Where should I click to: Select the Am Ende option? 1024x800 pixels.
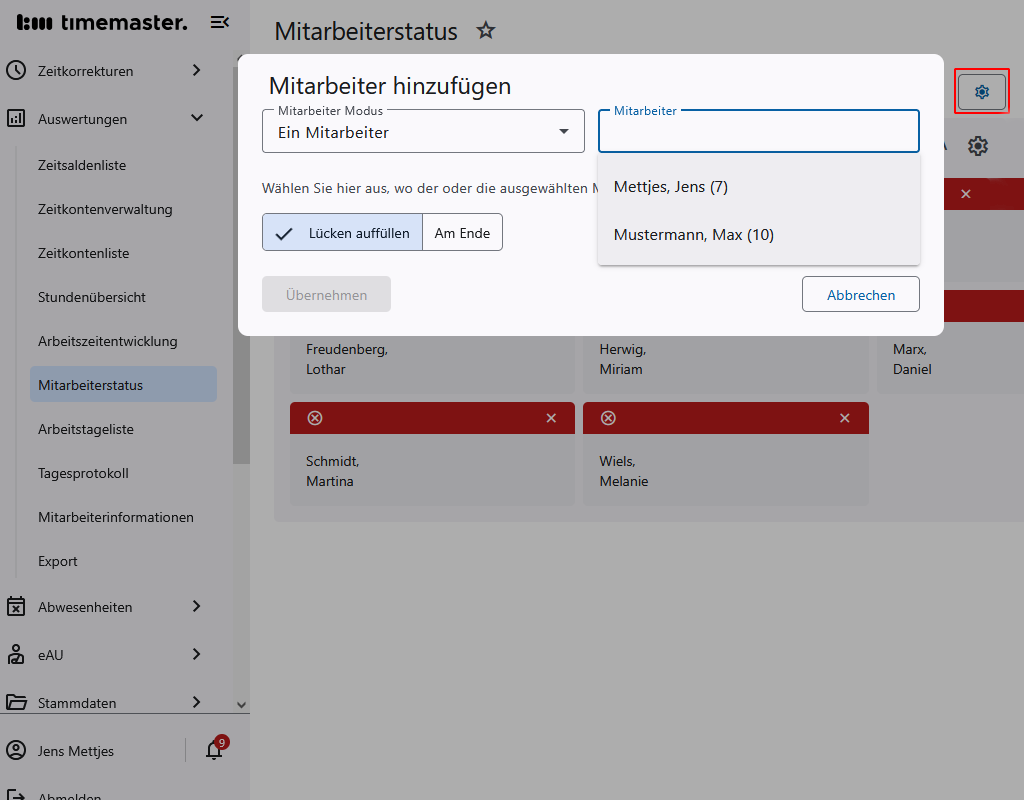tap(462, 232)
